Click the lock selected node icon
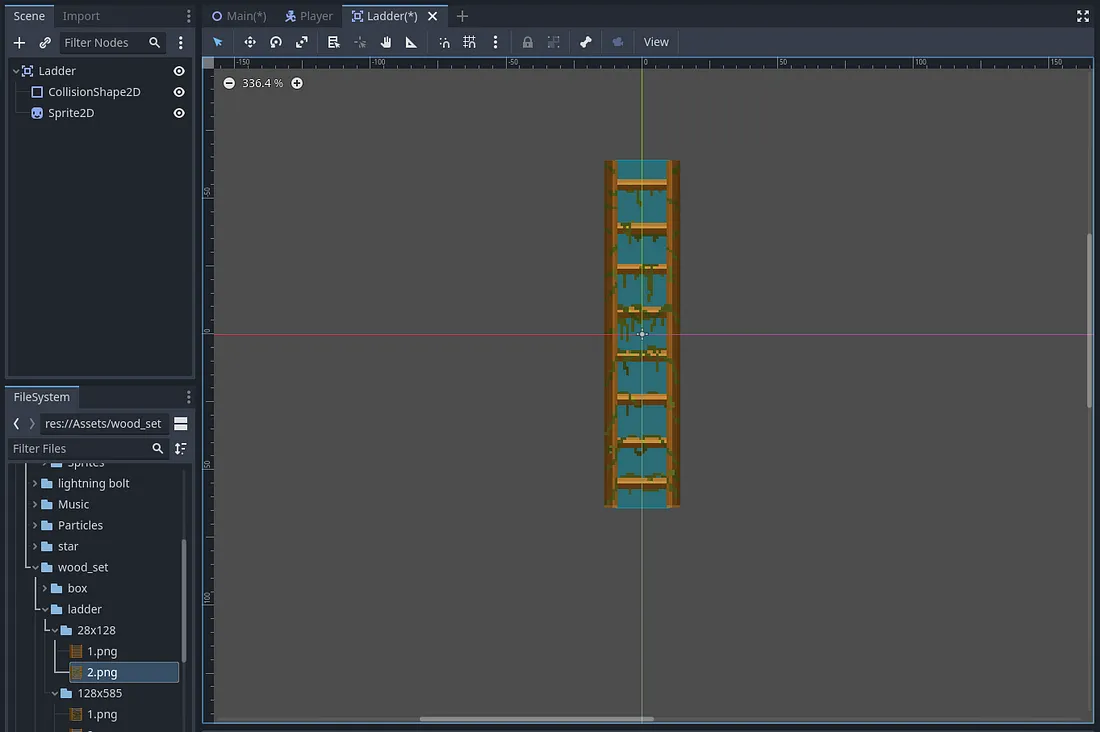The image size is (1100, 732). (x=528, y=42)
